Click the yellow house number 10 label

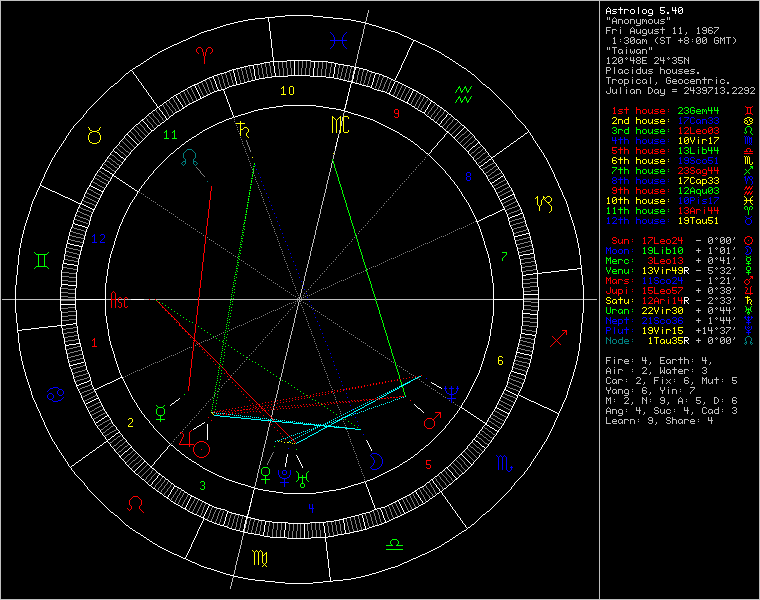coord(287,91)
